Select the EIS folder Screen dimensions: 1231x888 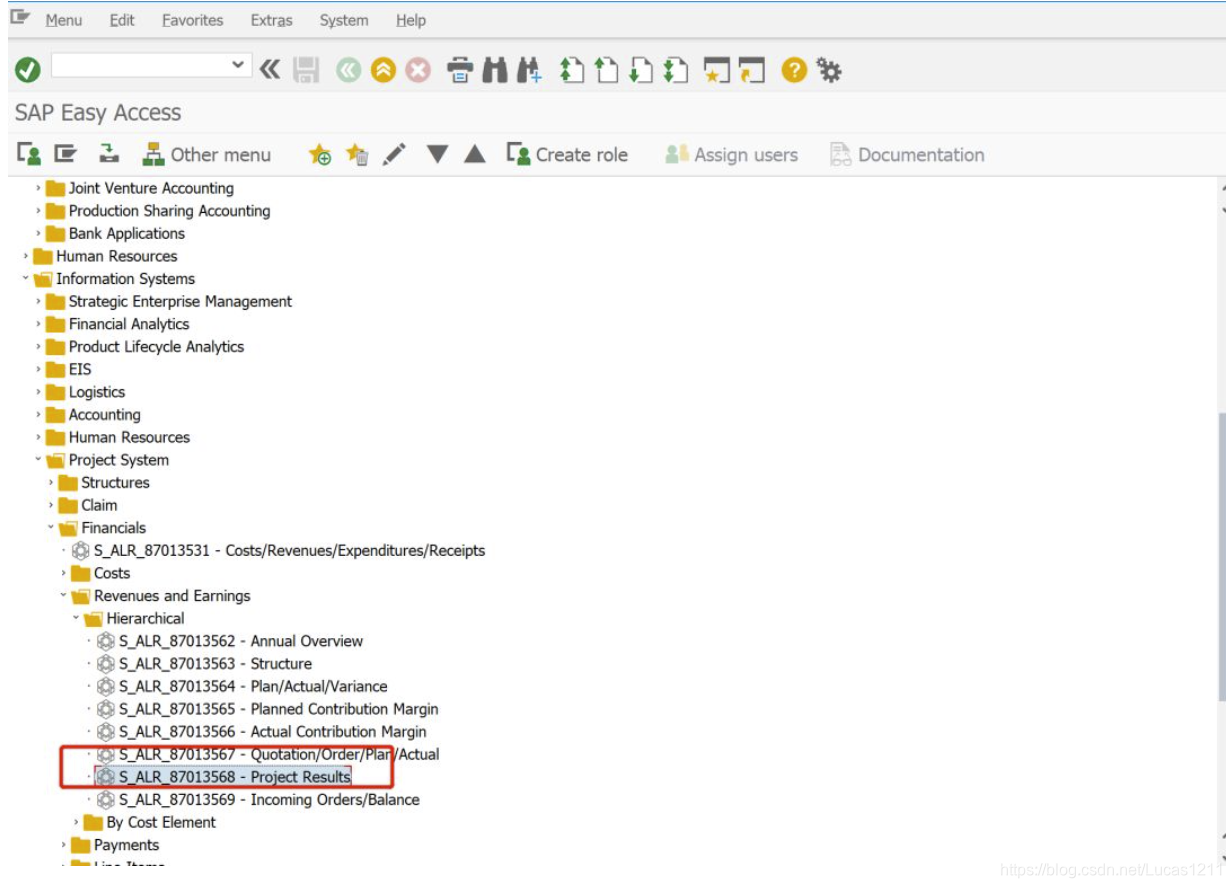[x=80, y=369]
